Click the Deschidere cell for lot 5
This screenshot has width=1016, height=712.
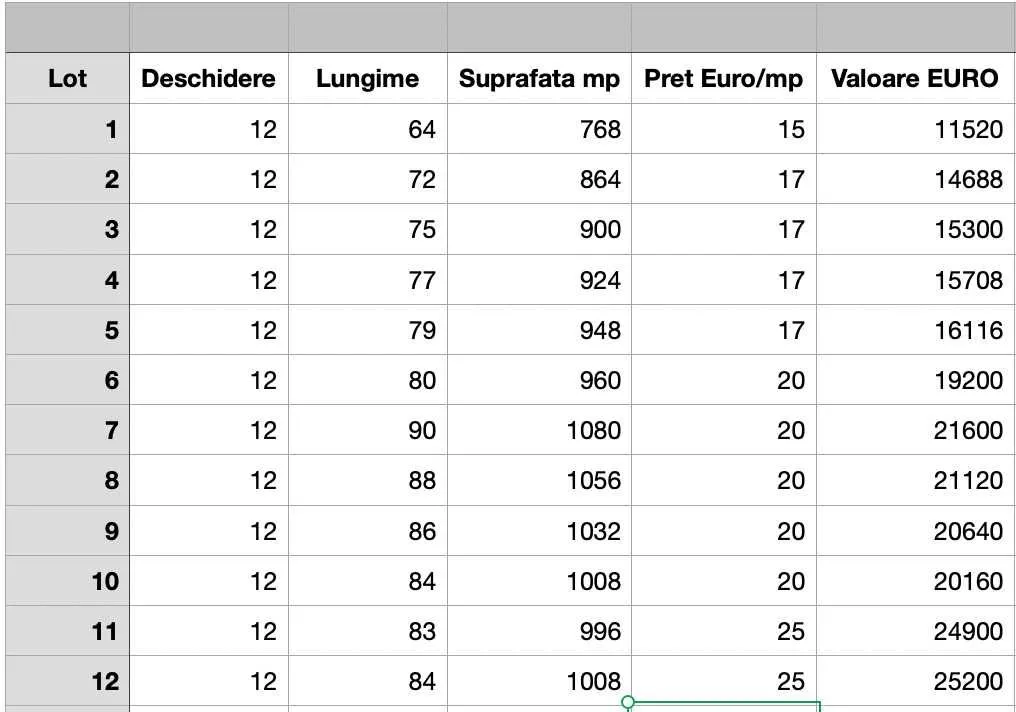pyautogui.click(x=208, y=330)
